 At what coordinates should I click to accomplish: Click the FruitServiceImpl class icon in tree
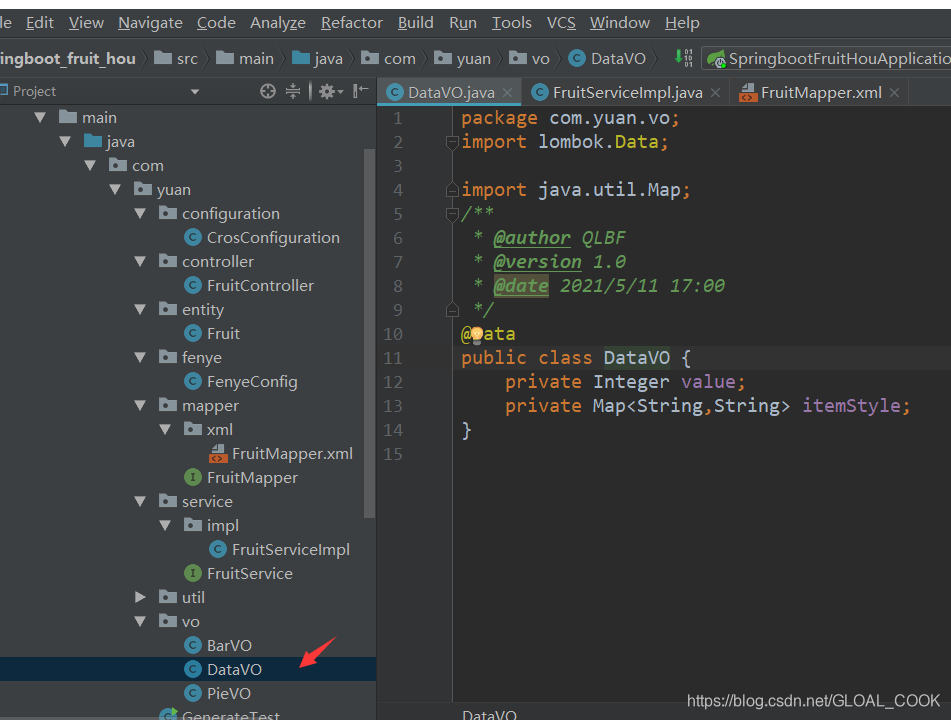pyautogui.click(x=218, y=550)
